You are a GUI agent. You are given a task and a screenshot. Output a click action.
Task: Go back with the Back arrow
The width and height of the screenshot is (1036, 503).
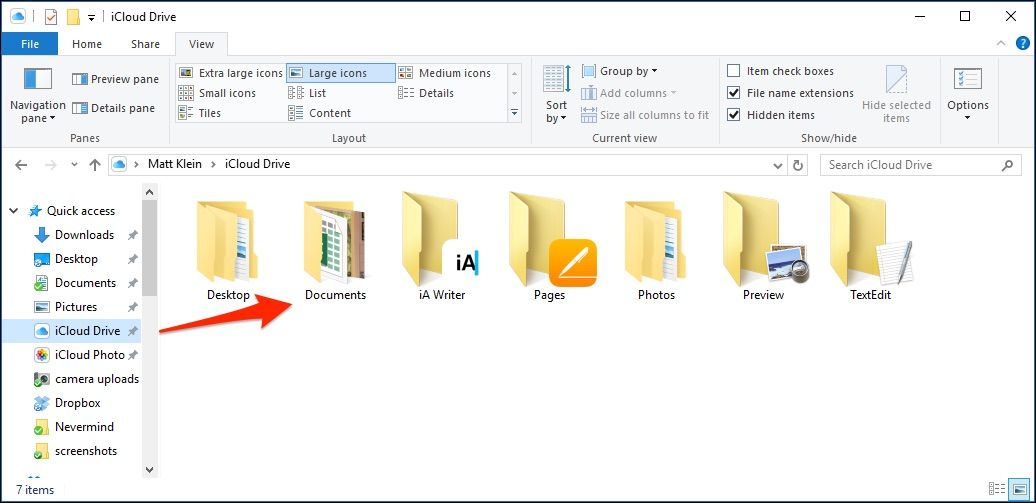pyautogui.click(x=20, y=165)
